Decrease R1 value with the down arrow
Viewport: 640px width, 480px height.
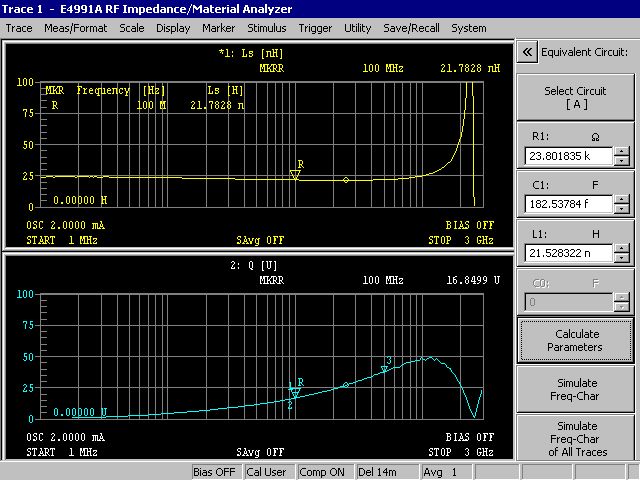(x=622, y=161)
